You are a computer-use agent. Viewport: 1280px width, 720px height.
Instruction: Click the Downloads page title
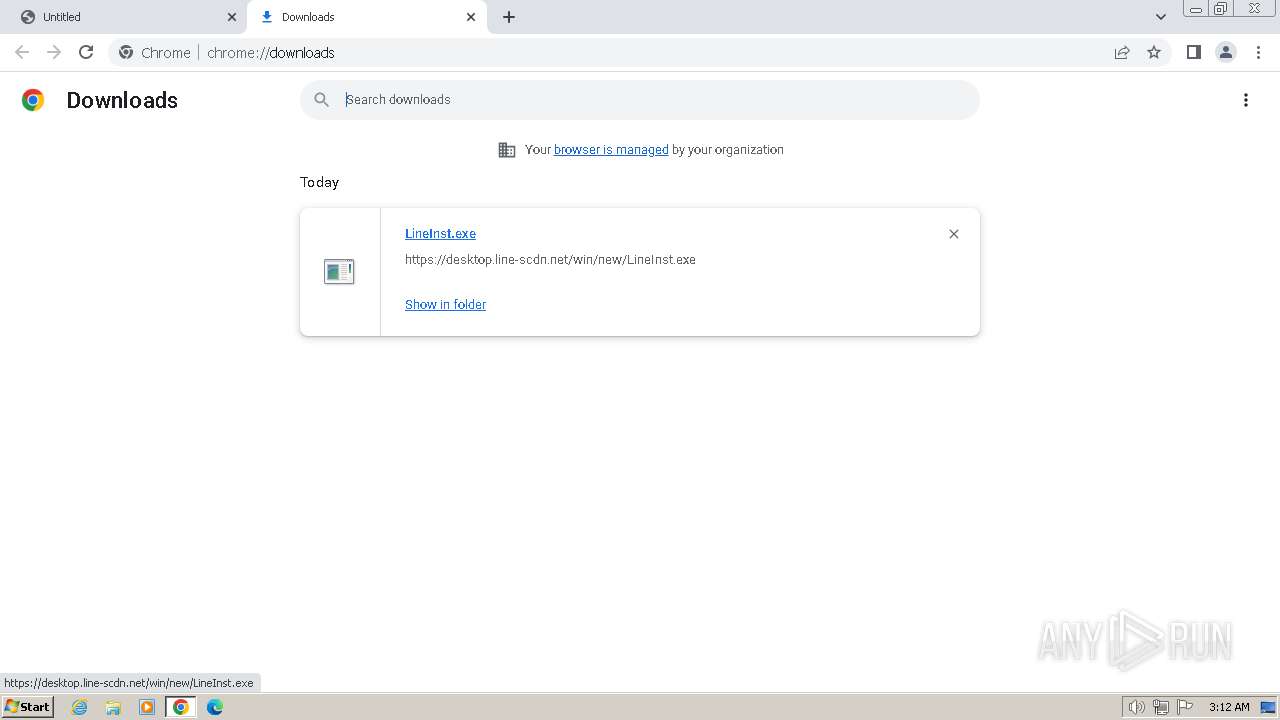pos(122,100)
